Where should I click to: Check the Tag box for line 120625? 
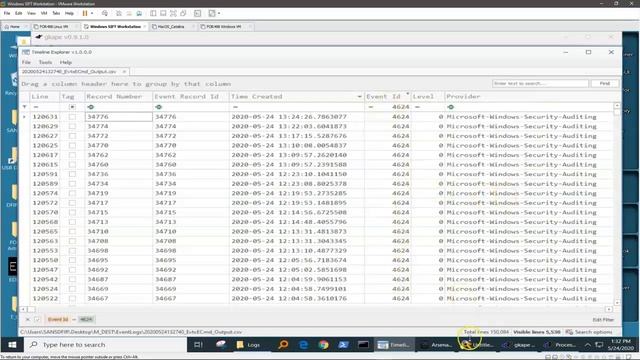click(72, 145)
